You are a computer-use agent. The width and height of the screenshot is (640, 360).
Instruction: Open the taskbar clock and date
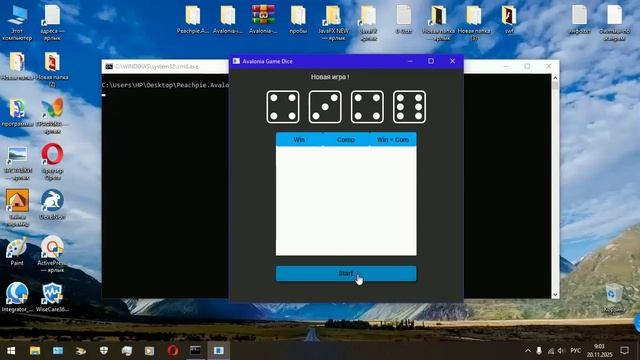[600, 351]
